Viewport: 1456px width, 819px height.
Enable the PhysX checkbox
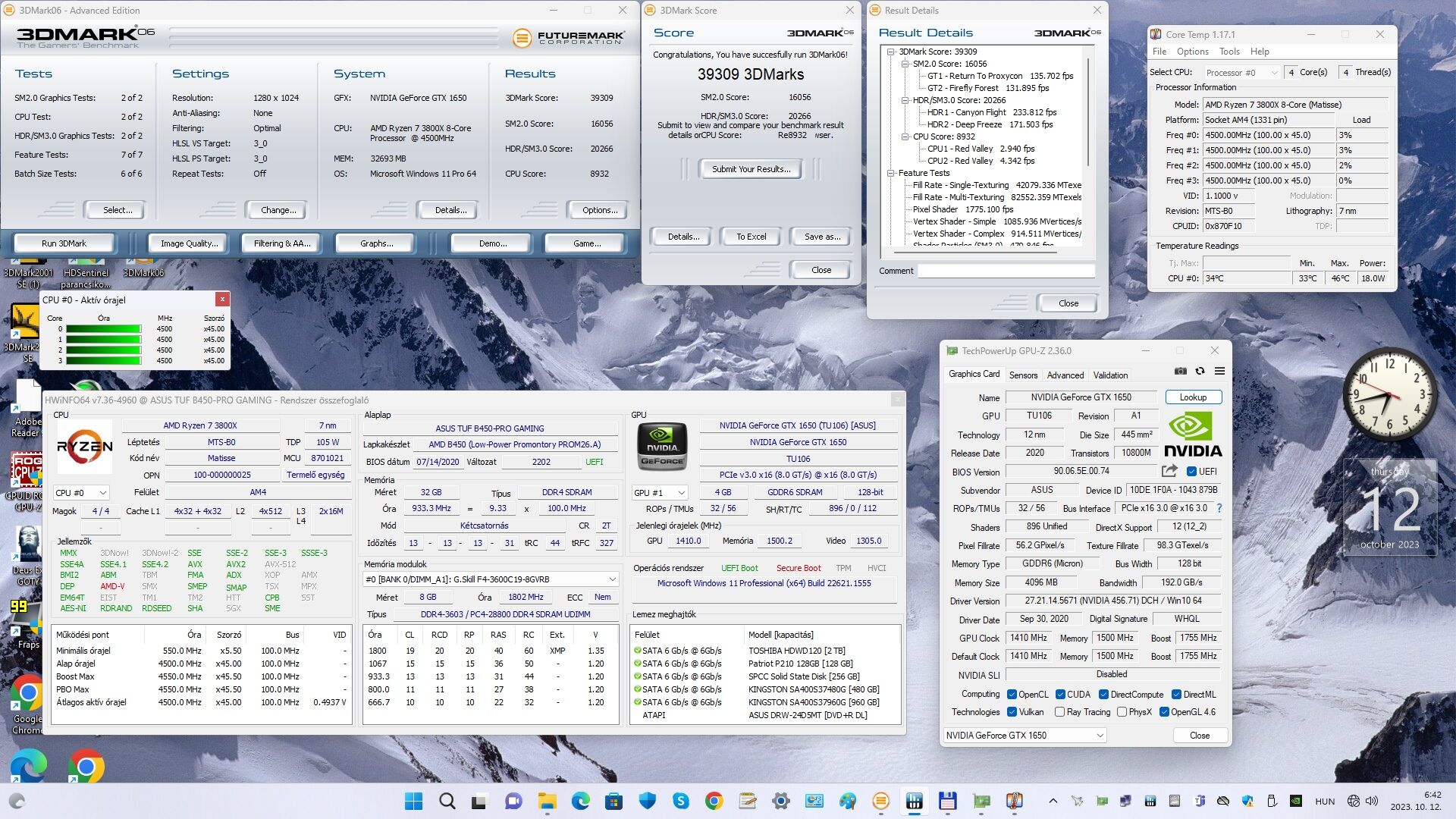pos(1122,712)
